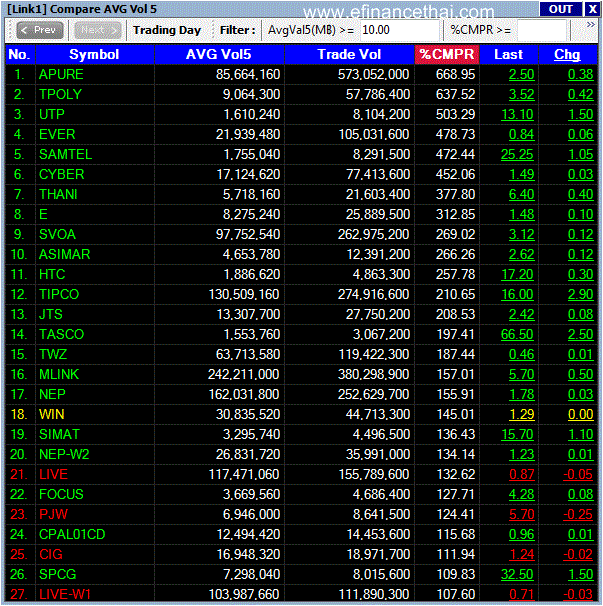Select the TIPCO symbol
Viewport: 603px width, 606px height.
point(59,294)
